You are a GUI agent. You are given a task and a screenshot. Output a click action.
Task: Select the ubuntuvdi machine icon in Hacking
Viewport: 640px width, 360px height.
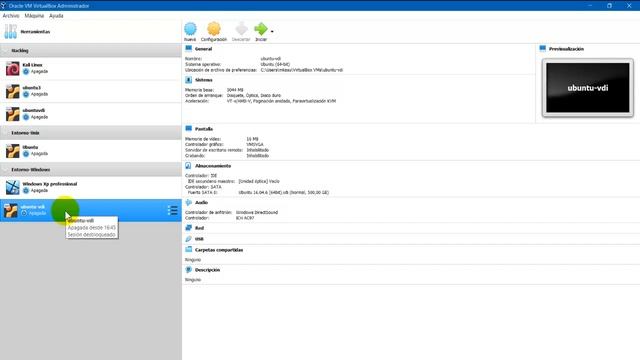pyautogui.click(x=13, y=114)
